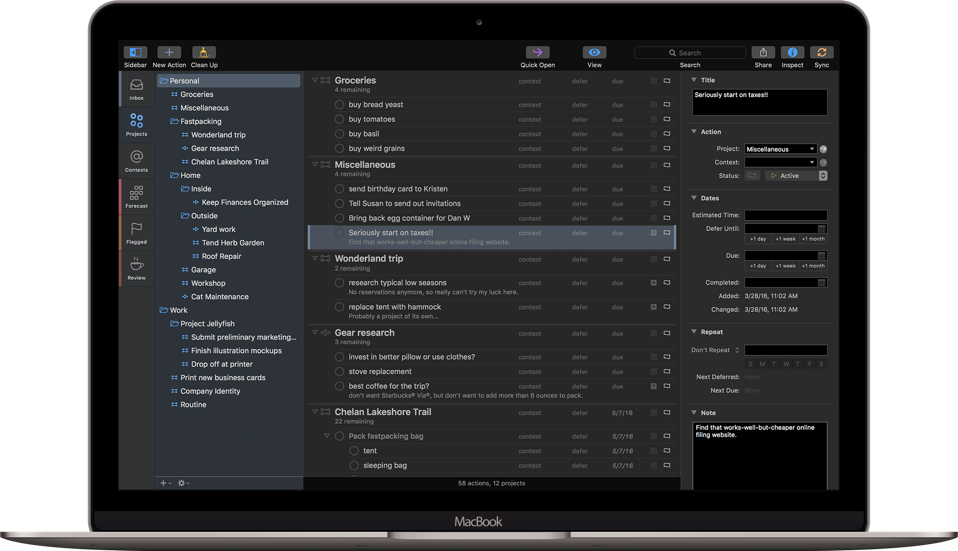
Task: Toggle the Inspect panel icon
Action: 792,53
